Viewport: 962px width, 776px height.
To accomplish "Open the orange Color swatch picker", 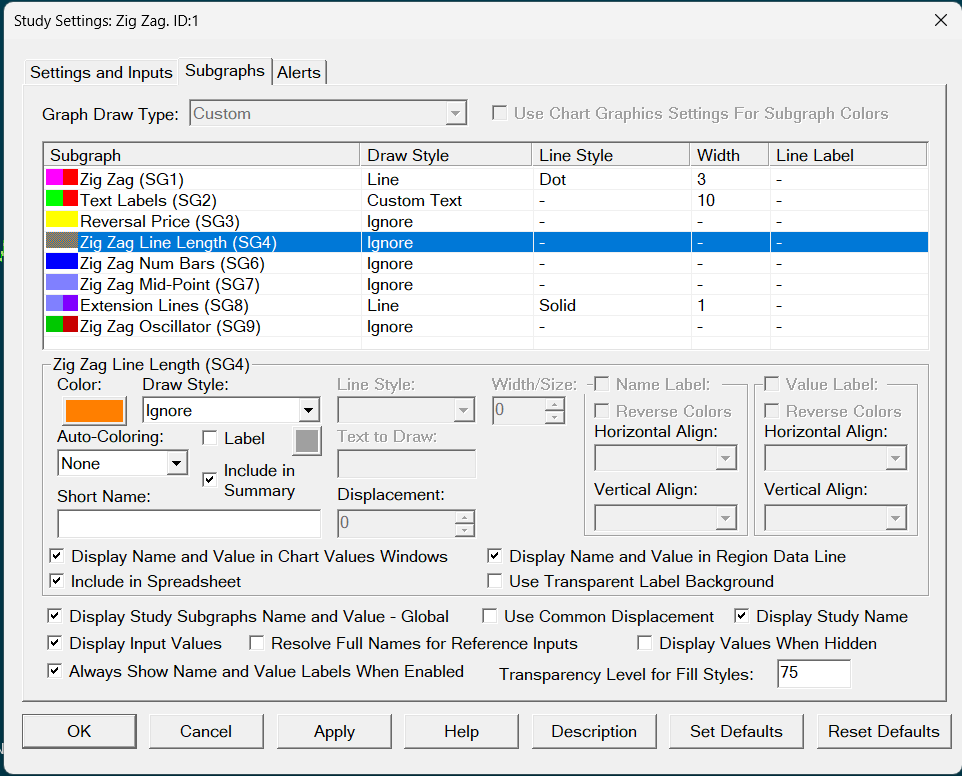I will [x=94, y=411].
